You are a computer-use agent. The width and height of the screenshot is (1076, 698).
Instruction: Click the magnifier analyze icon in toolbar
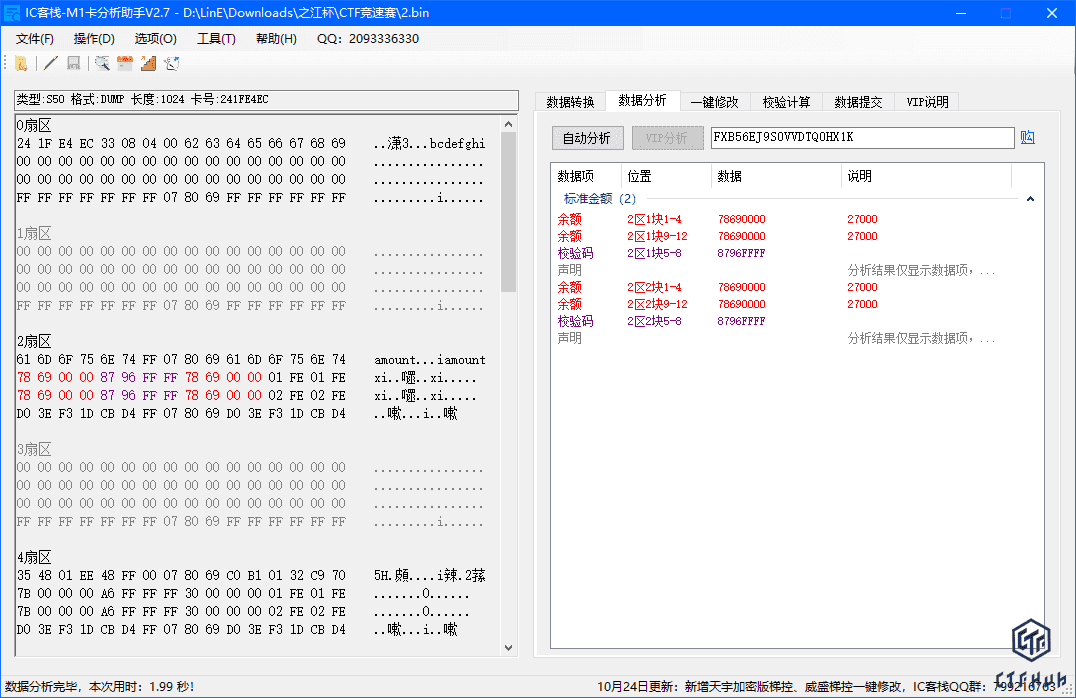[102, 63]
